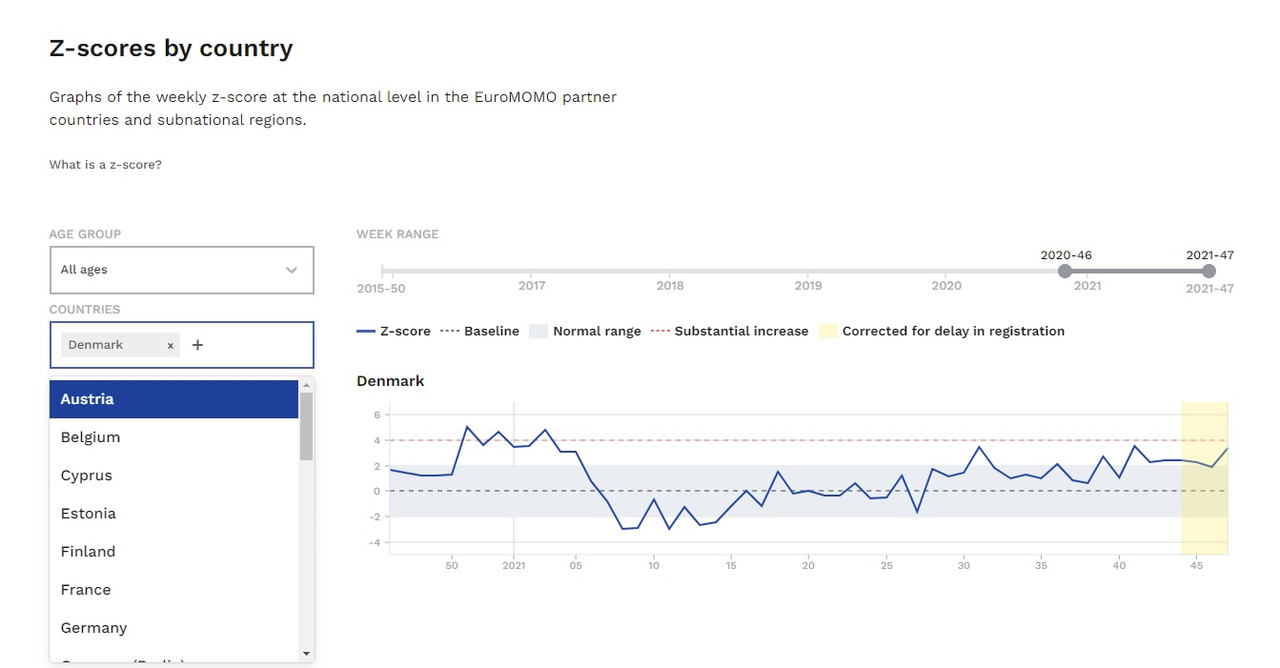The image size is (1280, 668).
Task: Select Estonia in the country list
Action: pos(174,513)
